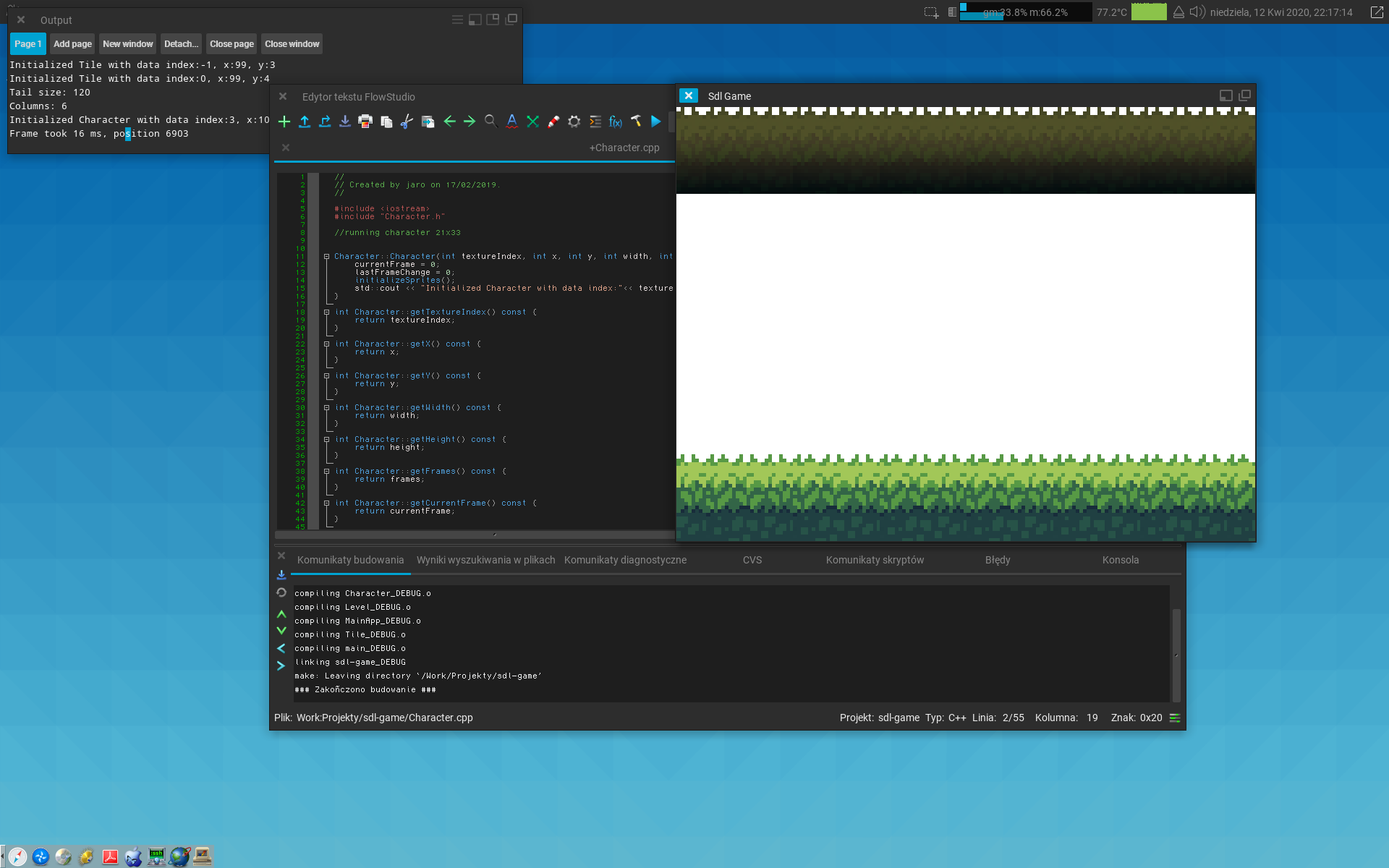The height and width of the screenshot is (868, 1389).
Task: Open the function list f(x) icon
Action: point(616,122)
